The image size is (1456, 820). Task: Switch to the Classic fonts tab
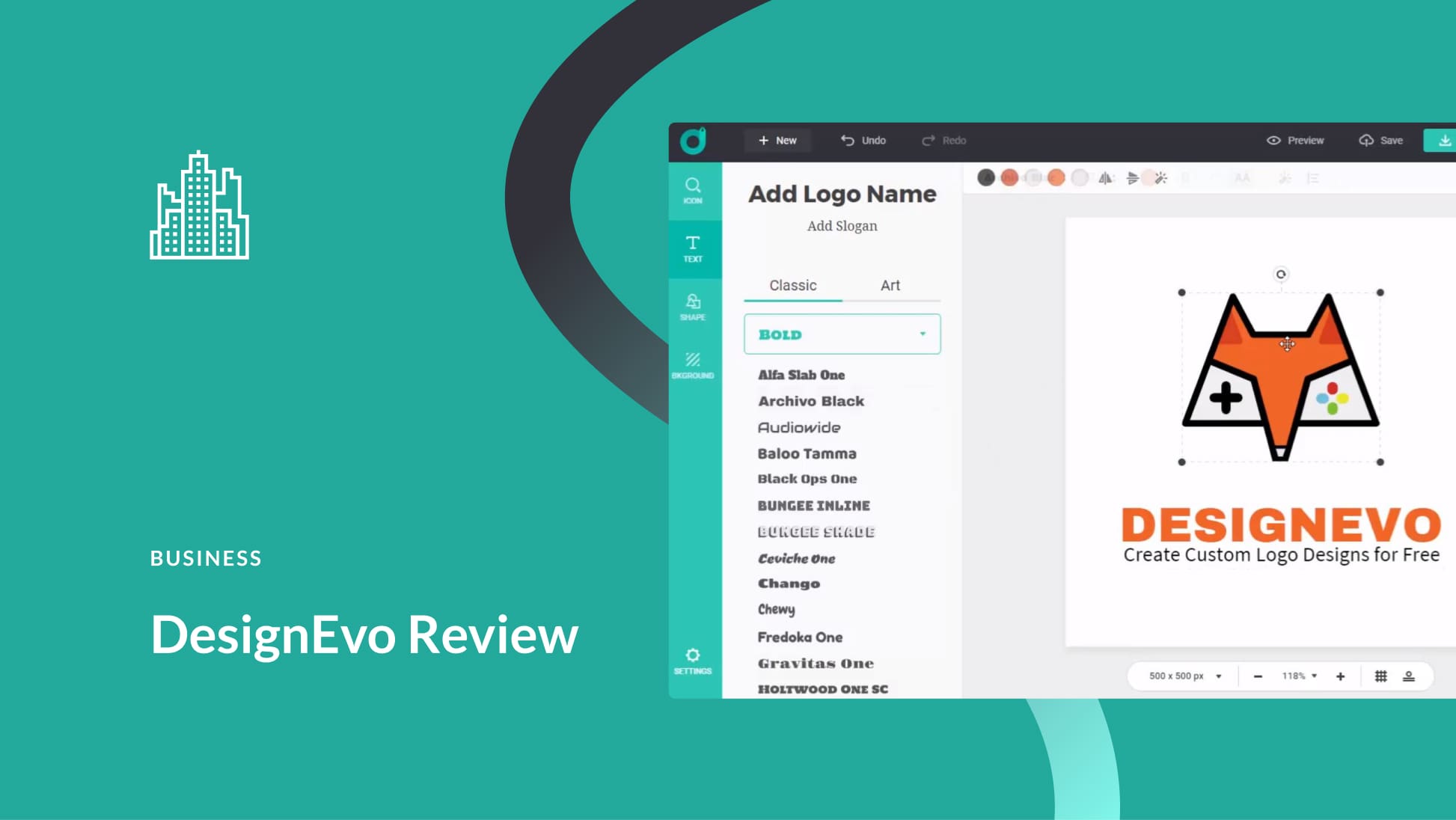coord(793,285)
